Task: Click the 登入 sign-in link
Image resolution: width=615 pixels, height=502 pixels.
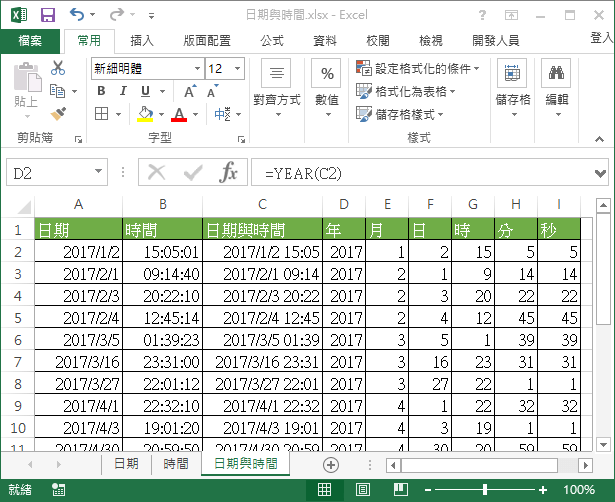Action: 602,38
